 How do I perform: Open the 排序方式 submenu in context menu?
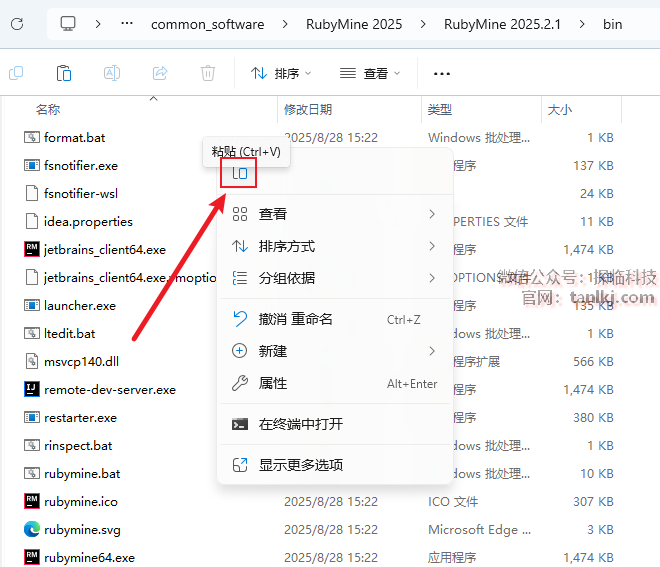335,246
